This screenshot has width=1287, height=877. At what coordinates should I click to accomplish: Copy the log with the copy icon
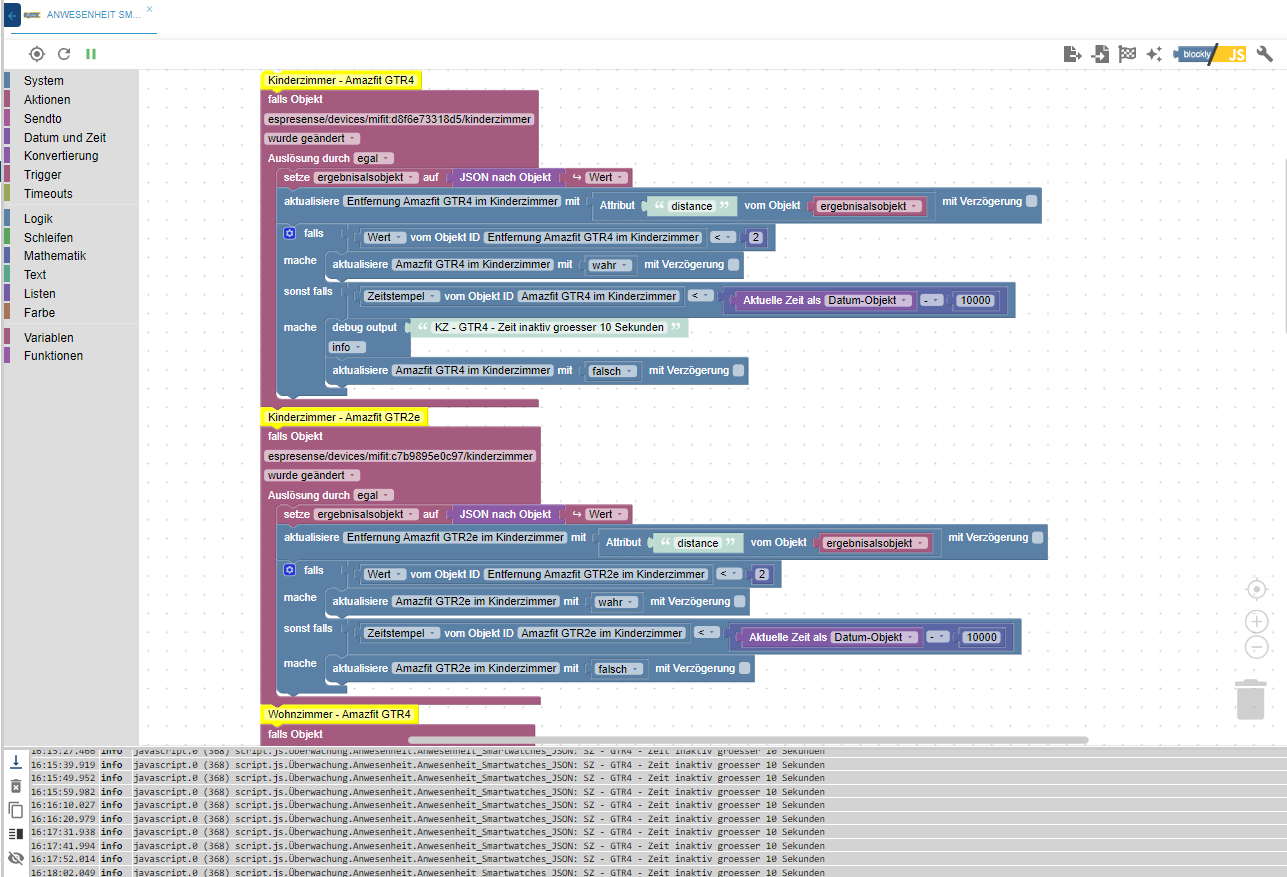tap(16, 810)
